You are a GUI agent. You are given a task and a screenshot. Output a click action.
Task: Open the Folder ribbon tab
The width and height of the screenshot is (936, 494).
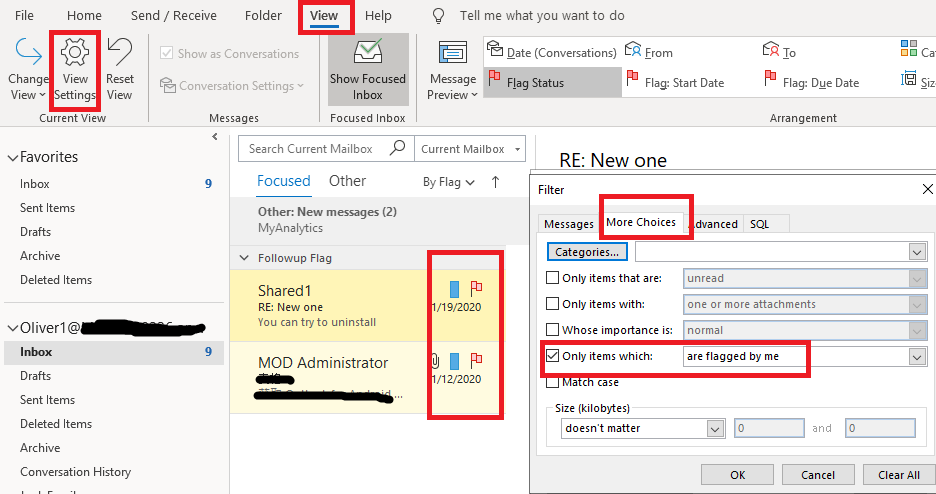click(263, 16)
